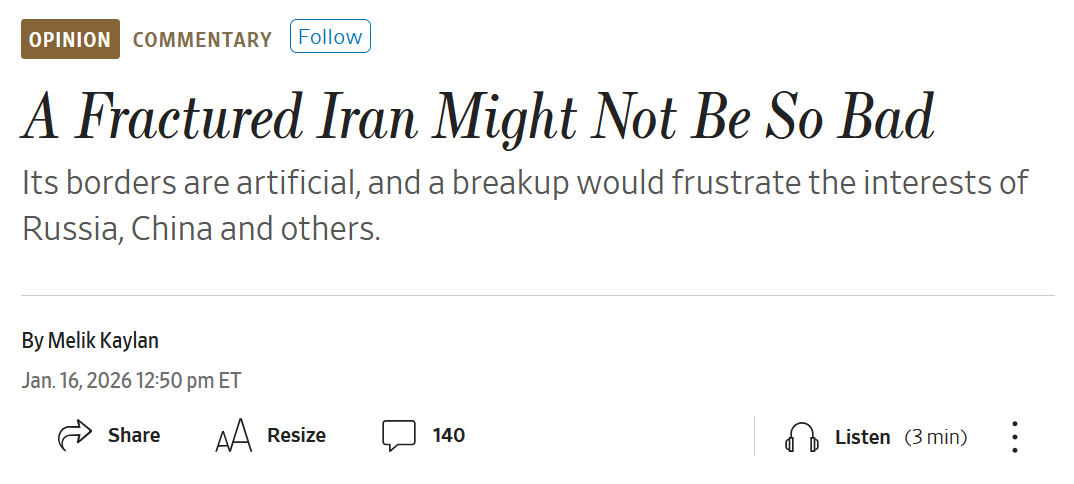This screenshot has height=484, width=1074.
Task: Click author name Melik Kaylan
Action: 103,341
